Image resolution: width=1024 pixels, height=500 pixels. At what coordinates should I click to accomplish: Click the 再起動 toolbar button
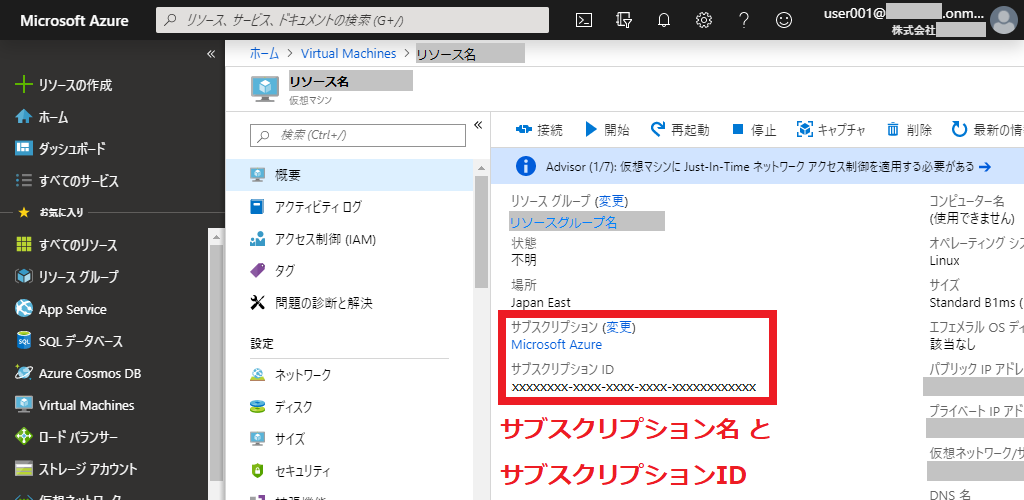[680, 130]
